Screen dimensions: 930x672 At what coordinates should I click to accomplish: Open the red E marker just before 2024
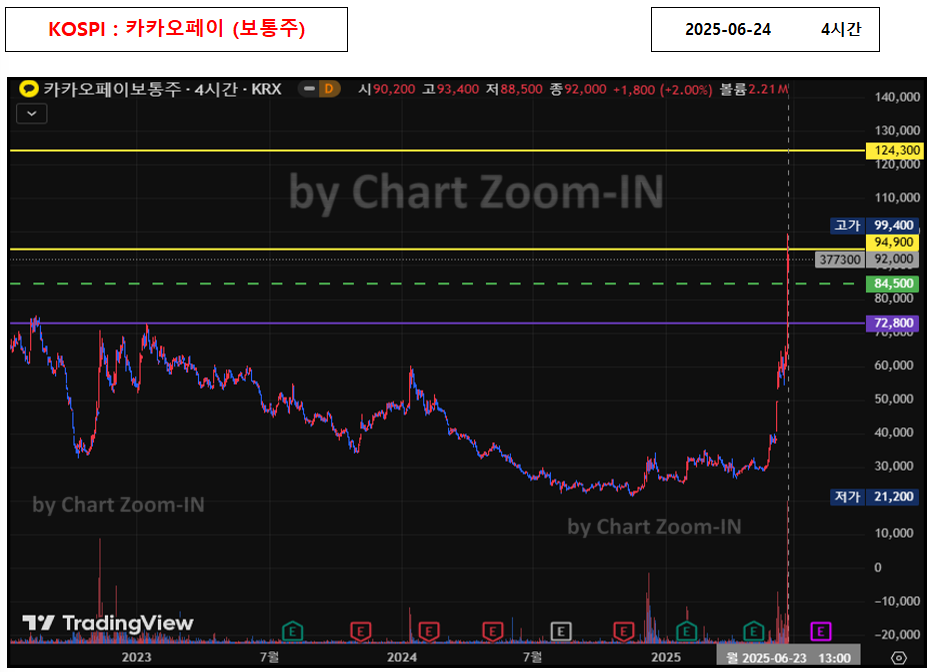[361, 631]
